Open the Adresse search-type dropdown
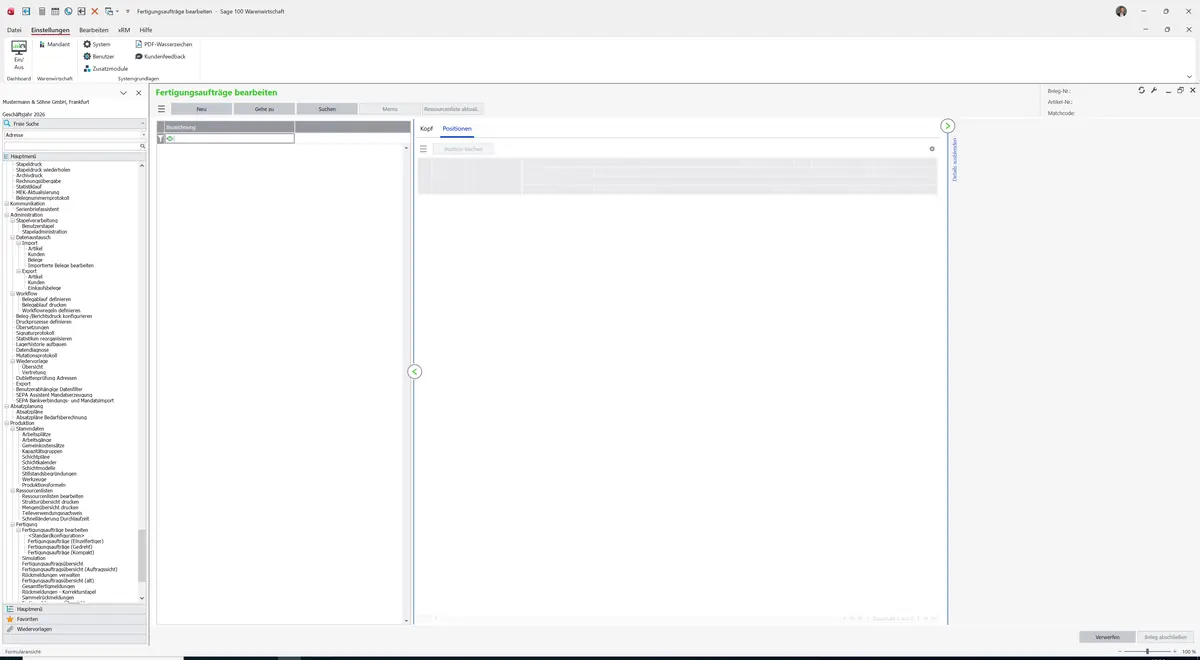Screen dimensions: 1200x660 click(143, 134)
